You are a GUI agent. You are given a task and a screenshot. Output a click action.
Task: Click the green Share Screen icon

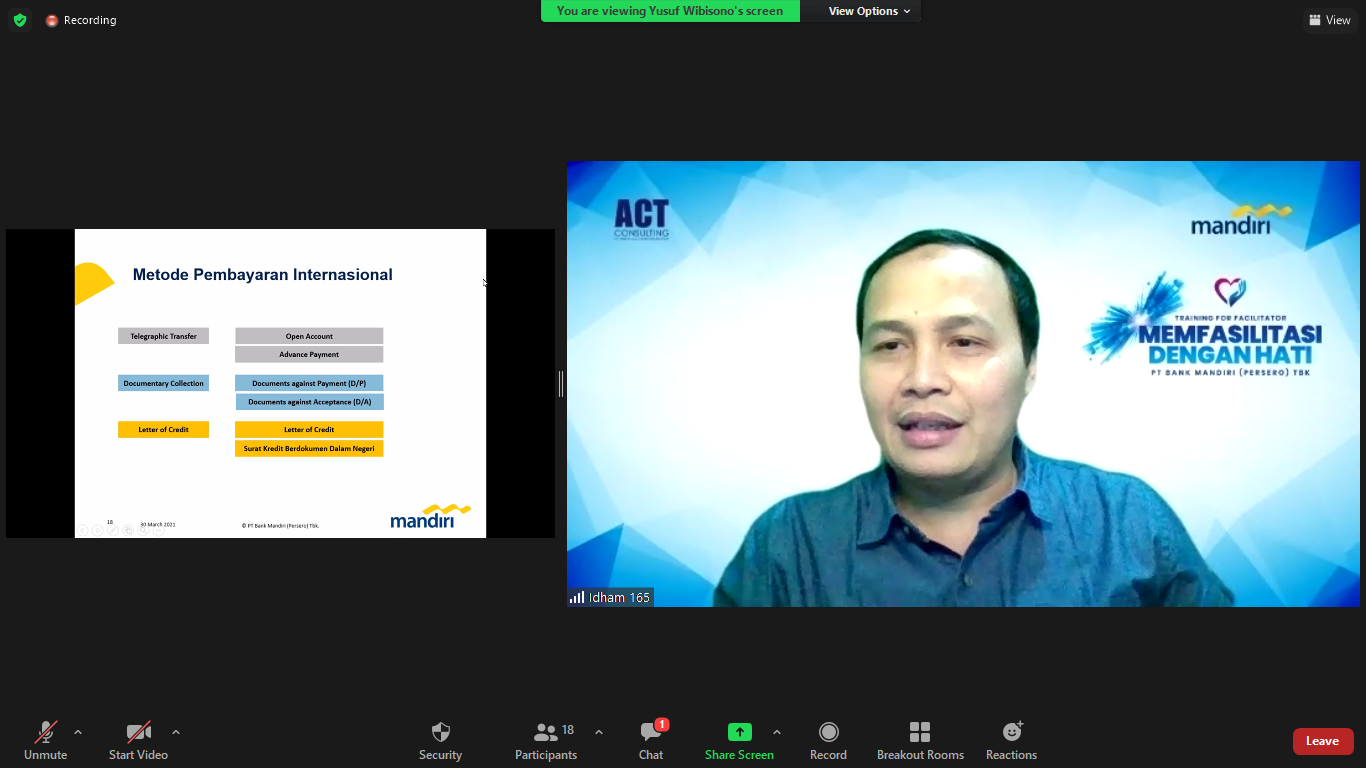739,732
